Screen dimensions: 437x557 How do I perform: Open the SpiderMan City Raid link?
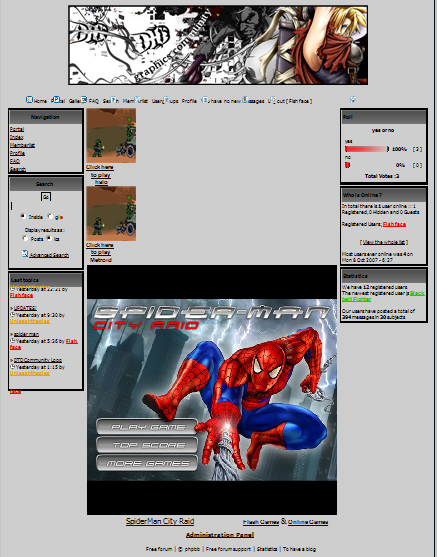pos(160,521)
